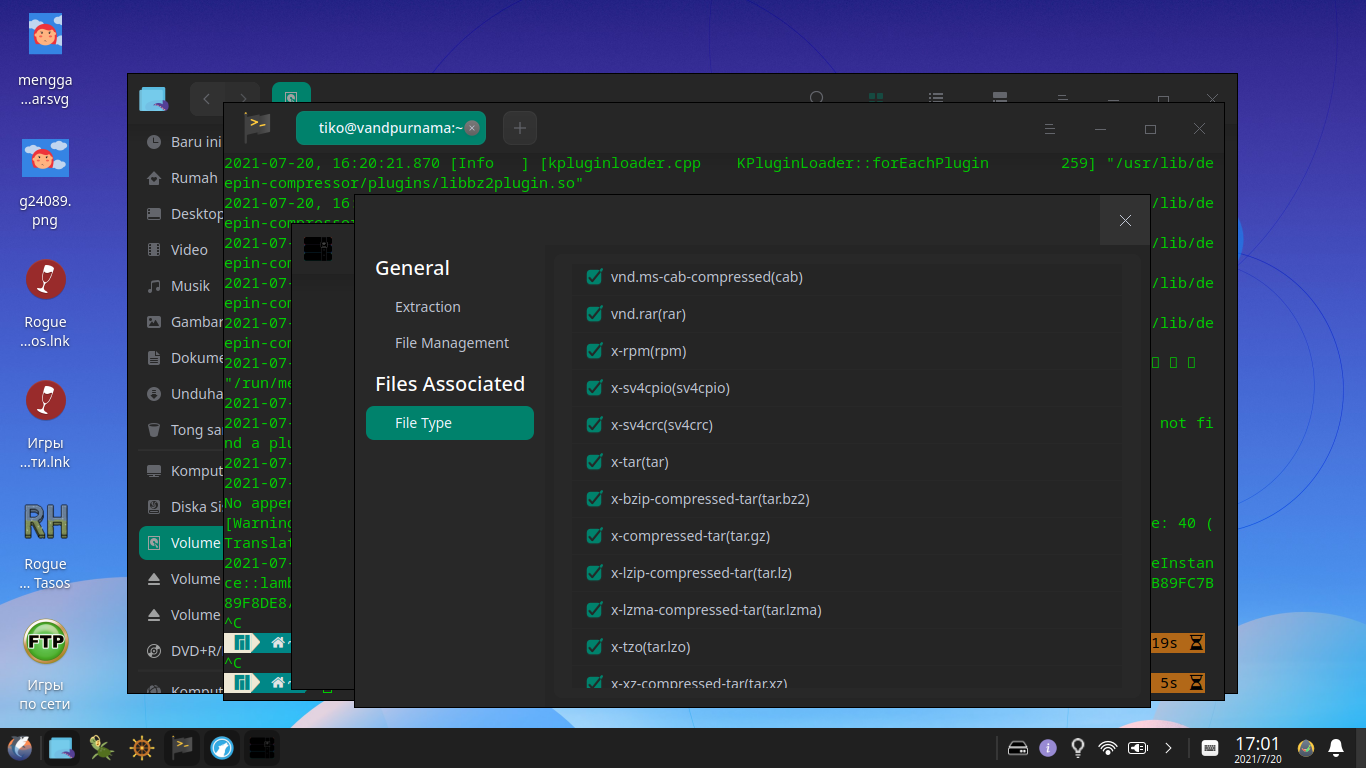Select Rogue ...os.lnk desktop shortcut
The image size is (1366, 768).
(x=45, y=303)
